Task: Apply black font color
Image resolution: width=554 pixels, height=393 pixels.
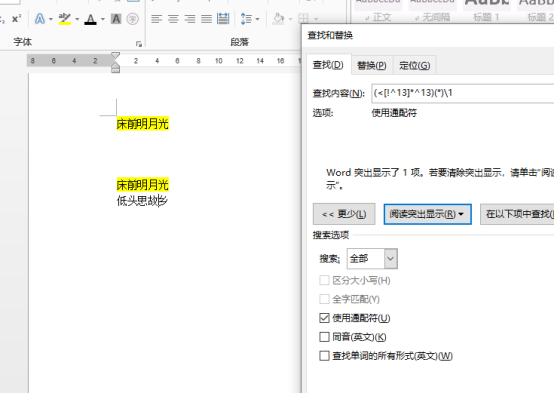Action: (x=90, y=19)
